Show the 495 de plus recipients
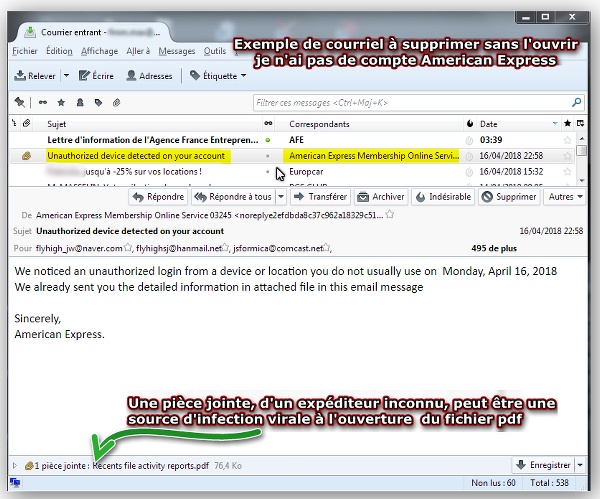The height and width of the screenshot is (499, 600). (494, 248)
